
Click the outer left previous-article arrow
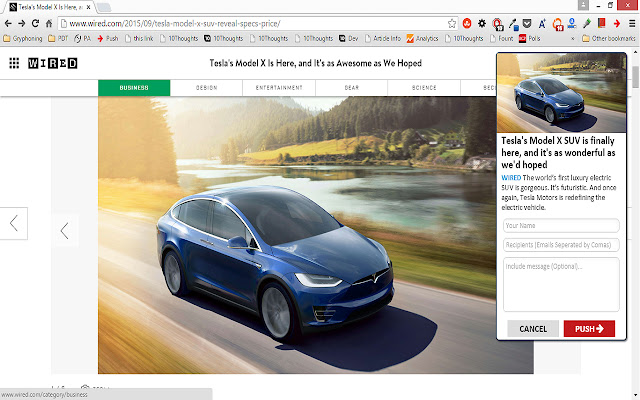pos(13,223)
